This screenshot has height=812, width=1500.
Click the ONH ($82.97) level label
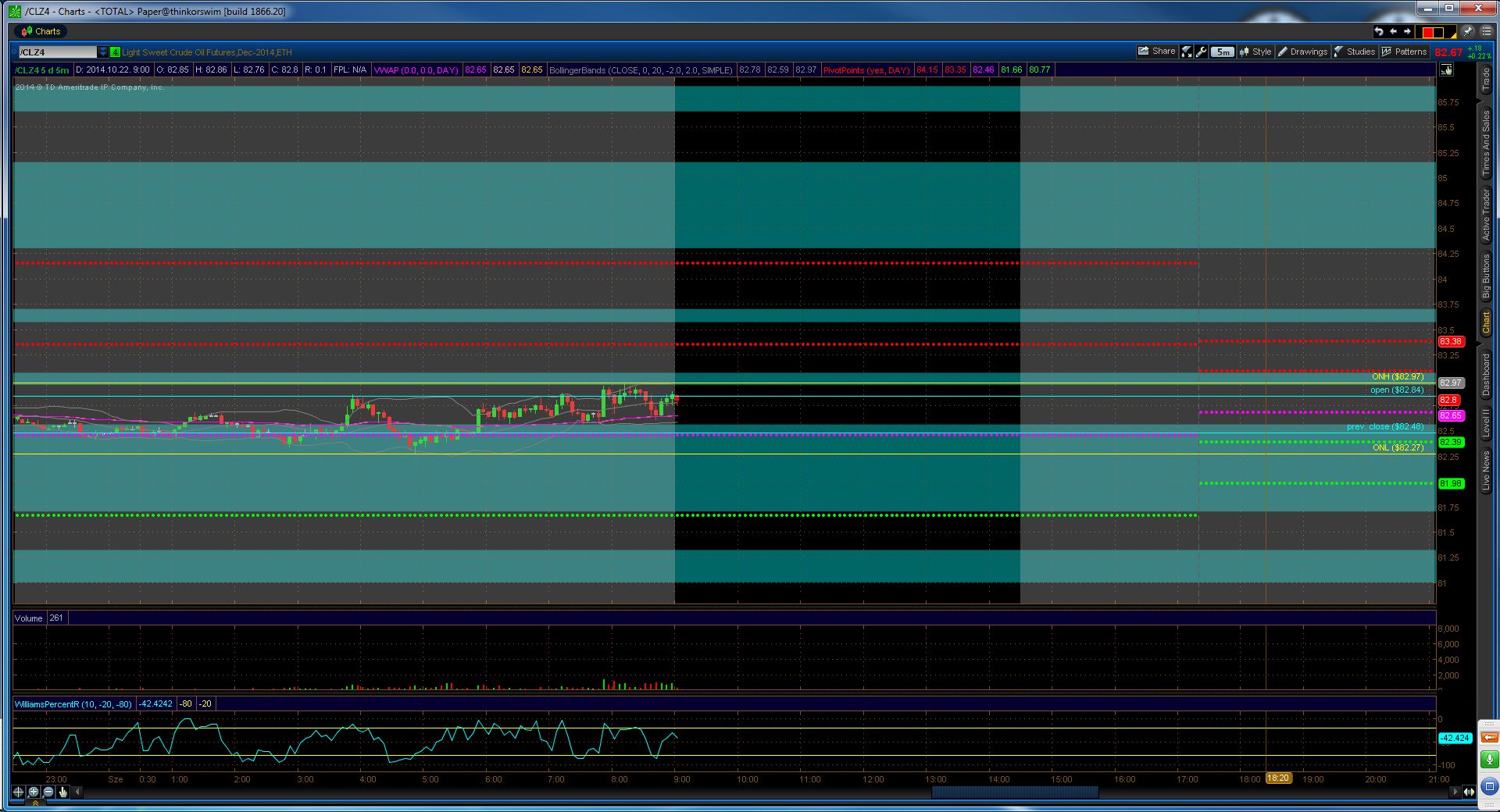[1398, 376]
